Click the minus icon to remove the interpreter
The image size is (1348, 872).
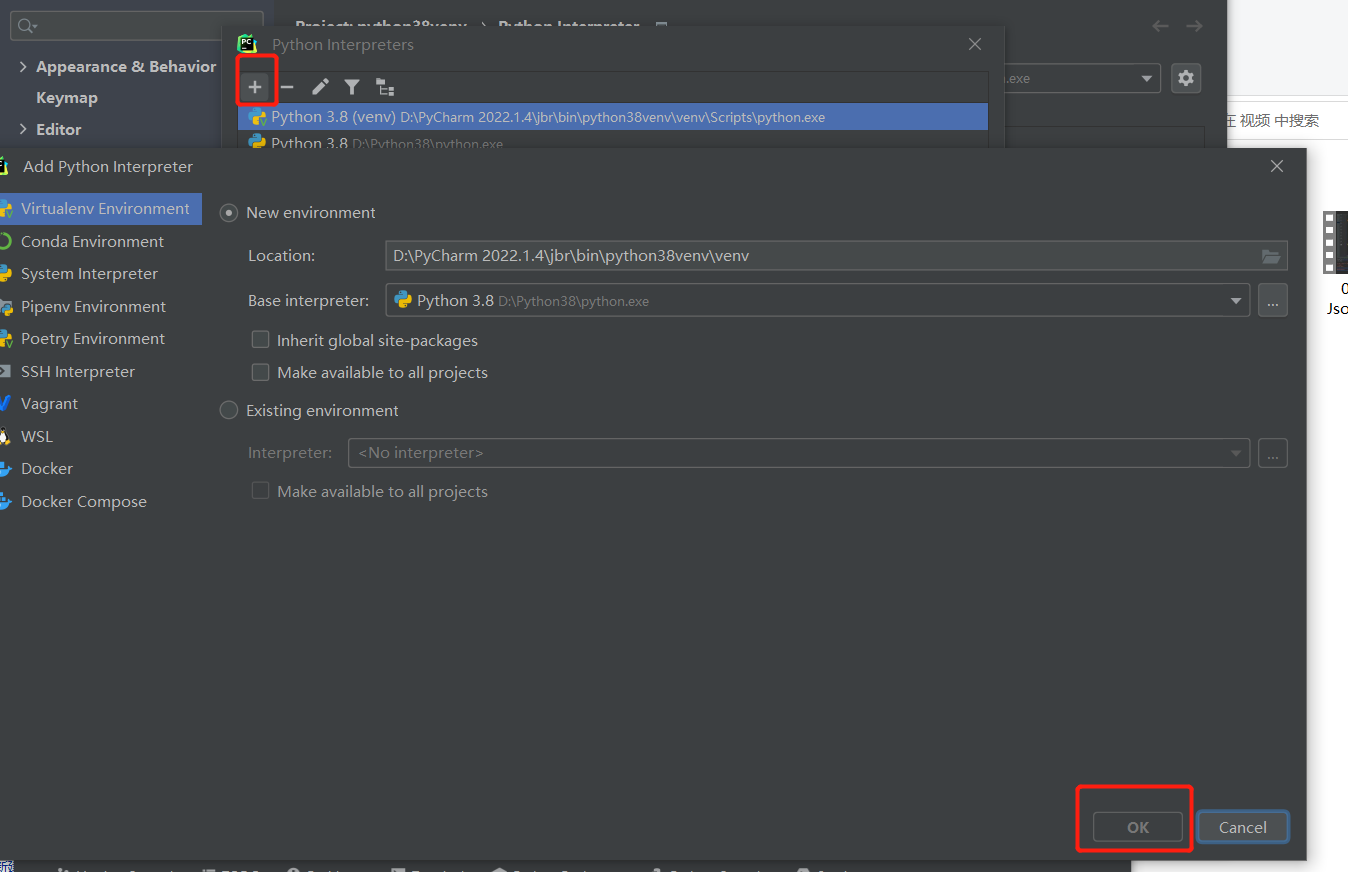287,87
